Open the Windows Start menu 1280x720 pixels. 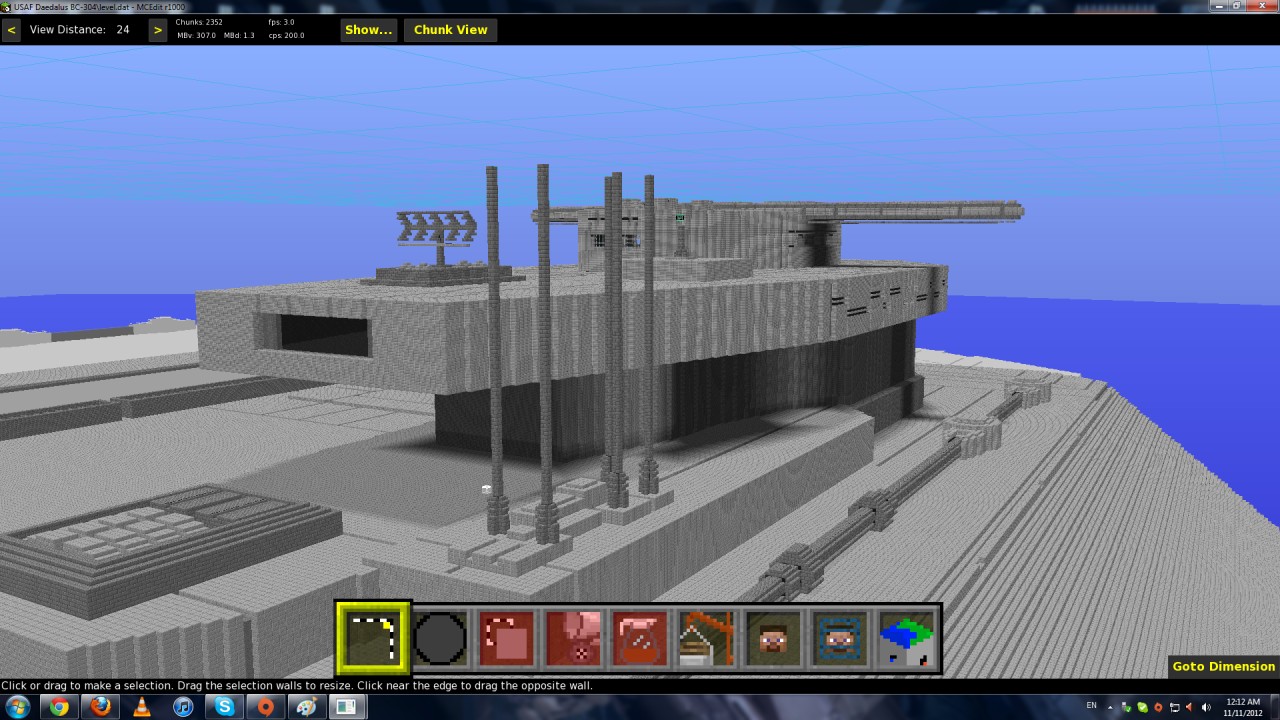pos(18,707)
